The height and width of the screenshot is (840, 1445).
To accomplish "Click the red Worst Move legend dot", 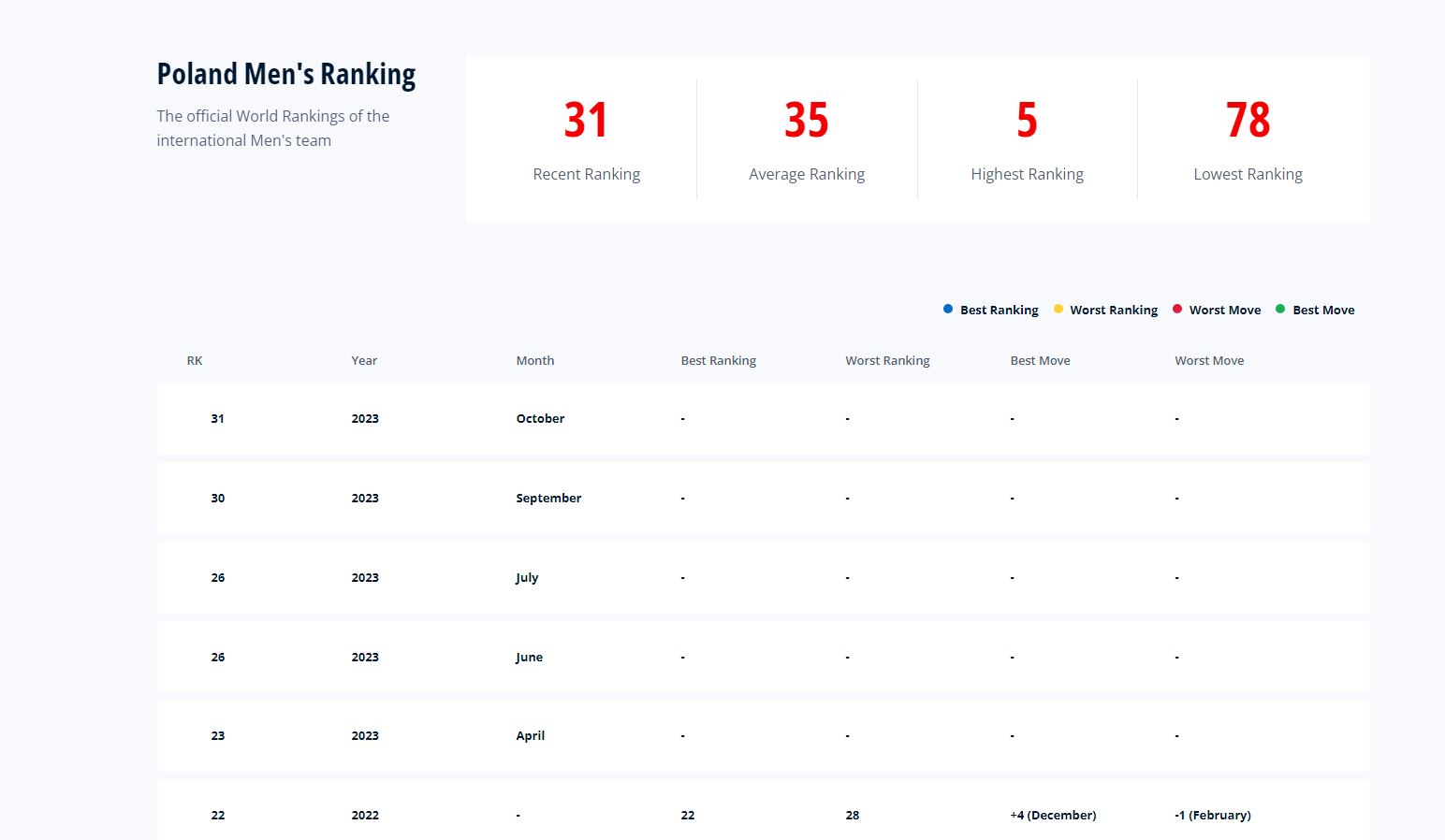I will 1177,309.
